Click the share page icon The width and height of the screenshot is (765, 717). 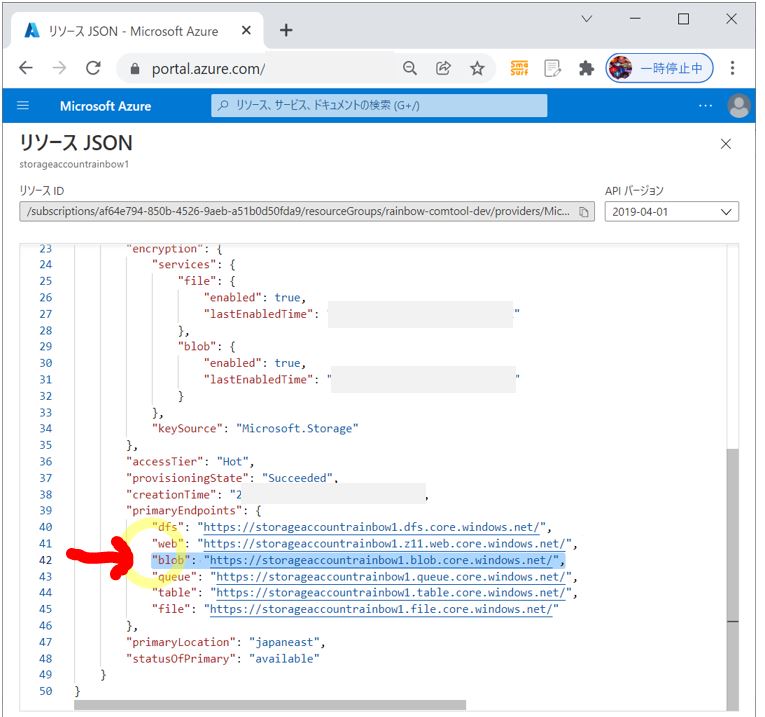[443, 68]
